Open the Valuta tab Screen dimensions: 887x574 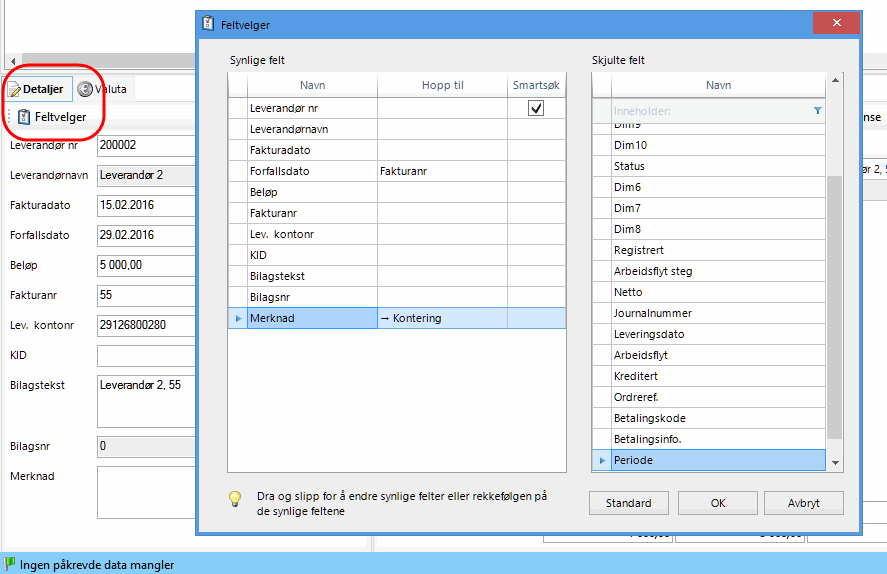104,89
